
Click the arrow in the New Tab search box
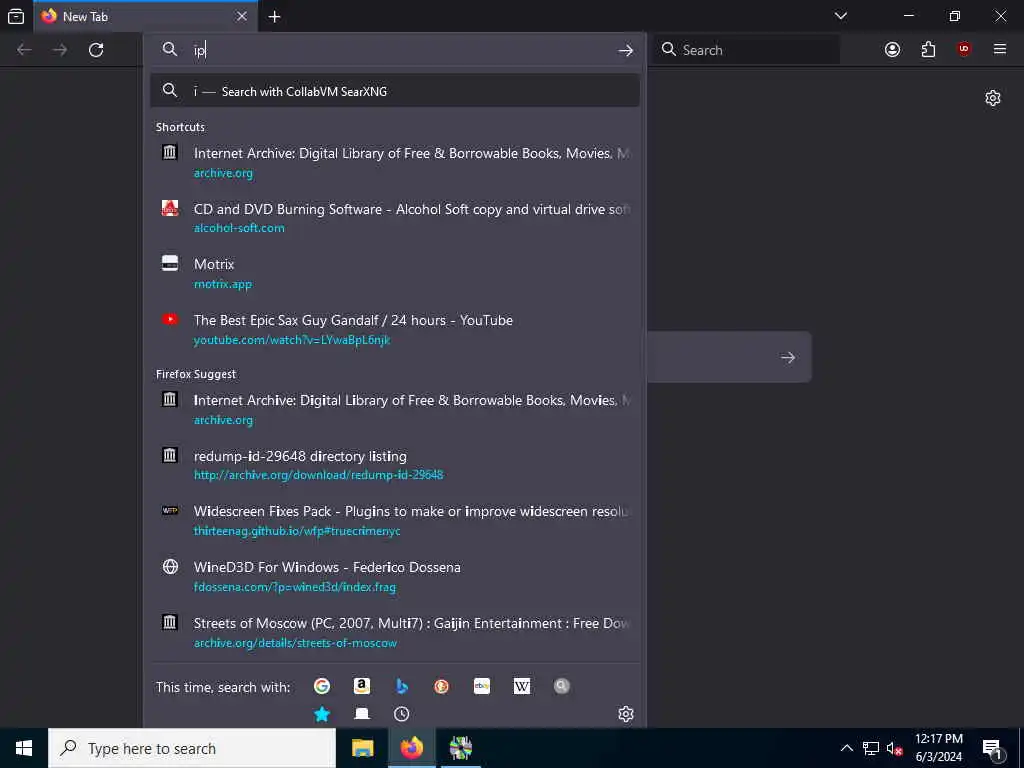[x=788, y=357]
